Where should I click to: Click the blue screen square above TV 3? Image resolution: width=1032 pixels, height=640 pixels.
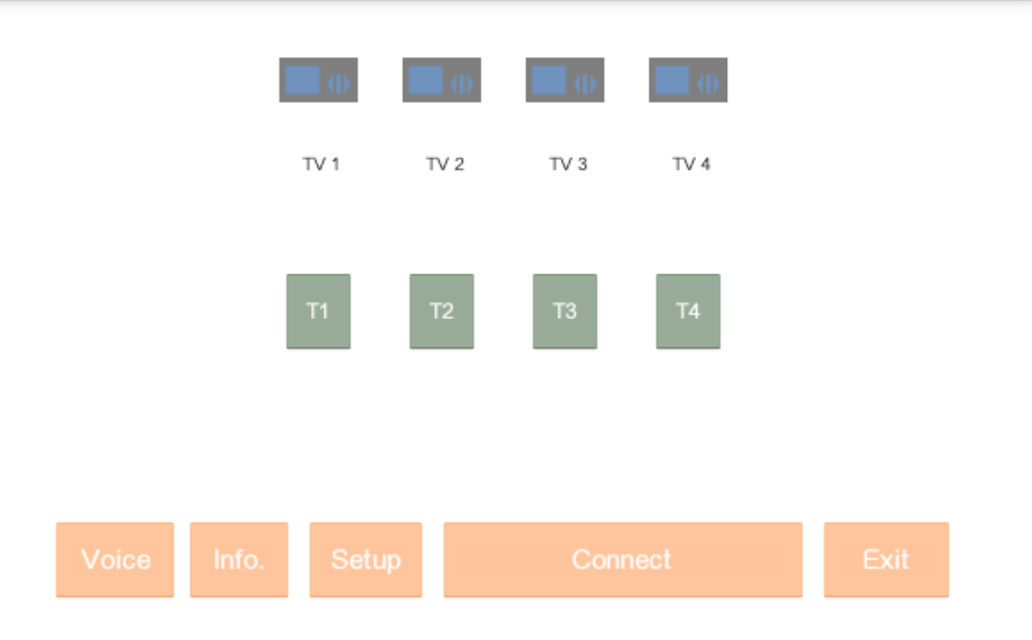[549, 80]
